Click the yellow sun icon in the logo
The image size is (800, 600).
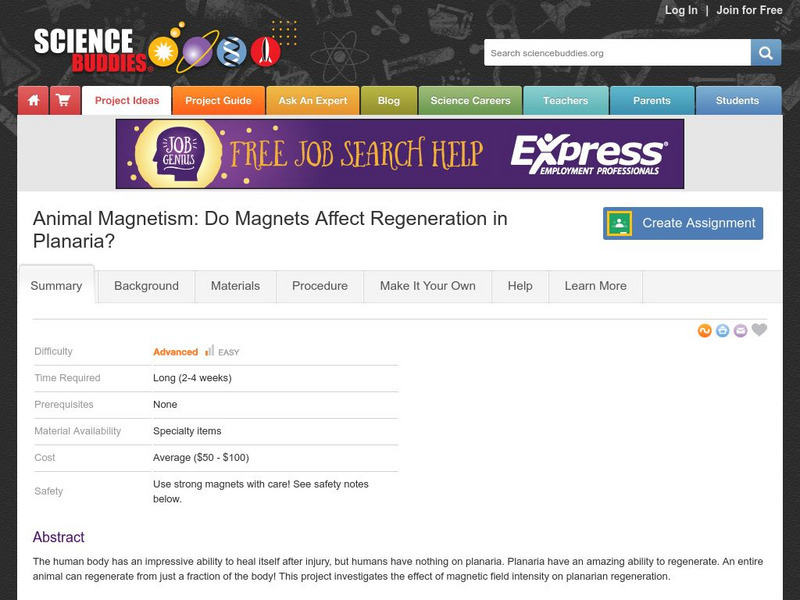click(x=161, y=51)
